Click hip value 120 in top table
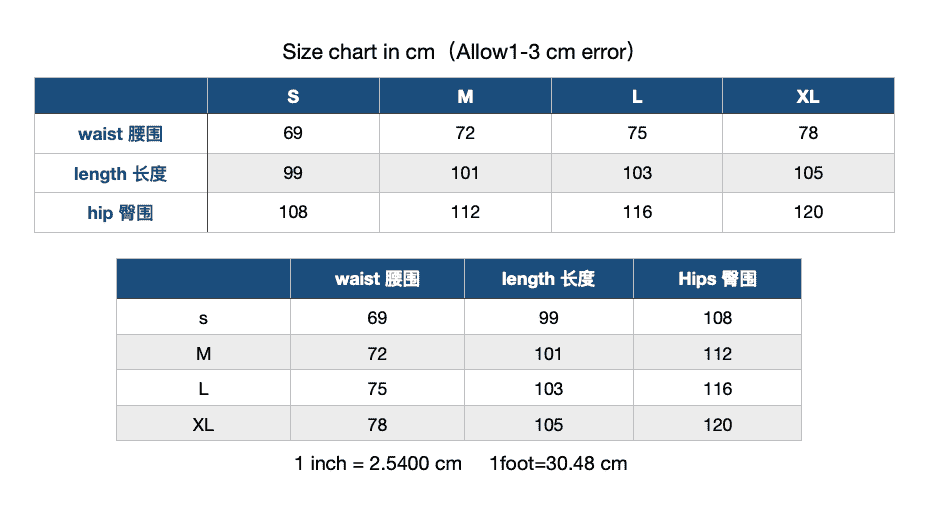This screenshot has width=942, height=508. click(808, 212)
